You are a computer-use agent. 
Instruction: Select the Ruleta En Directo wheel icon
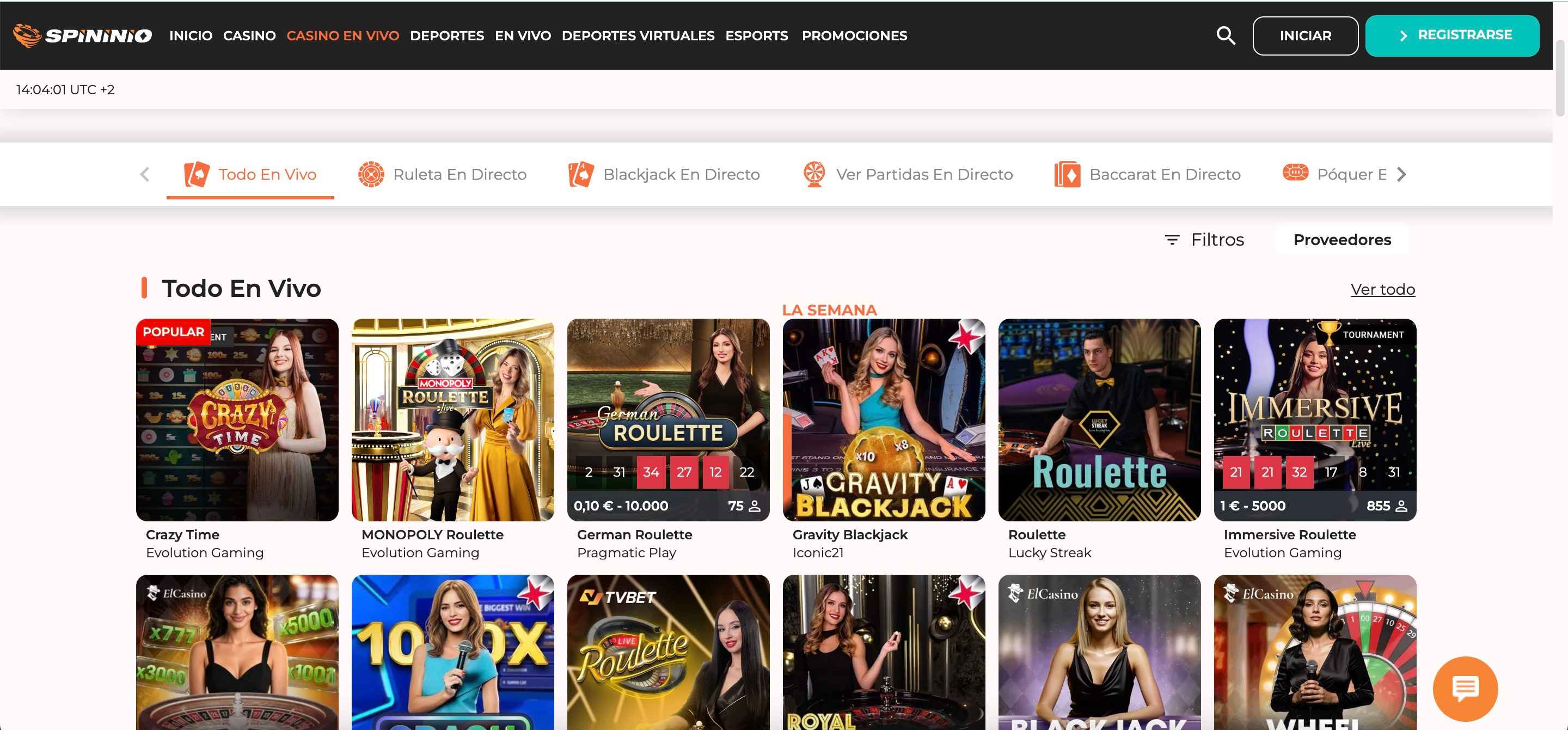tap(371, 174)
